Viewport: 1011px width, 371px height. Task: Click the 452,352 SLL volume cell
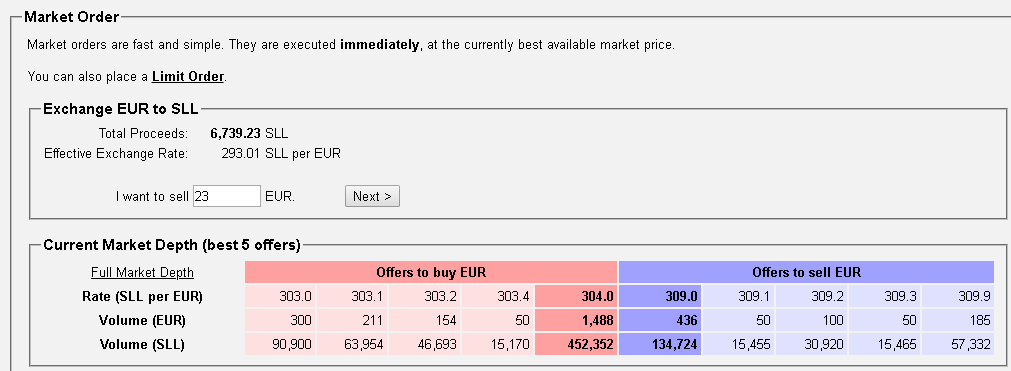(x=576, y=344)
